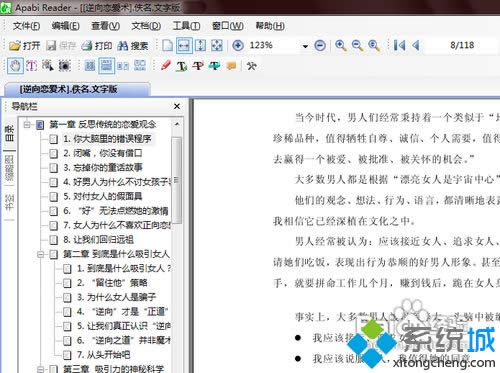Select the snapshot region tool

pyautogui.click(x=65, y=66)
